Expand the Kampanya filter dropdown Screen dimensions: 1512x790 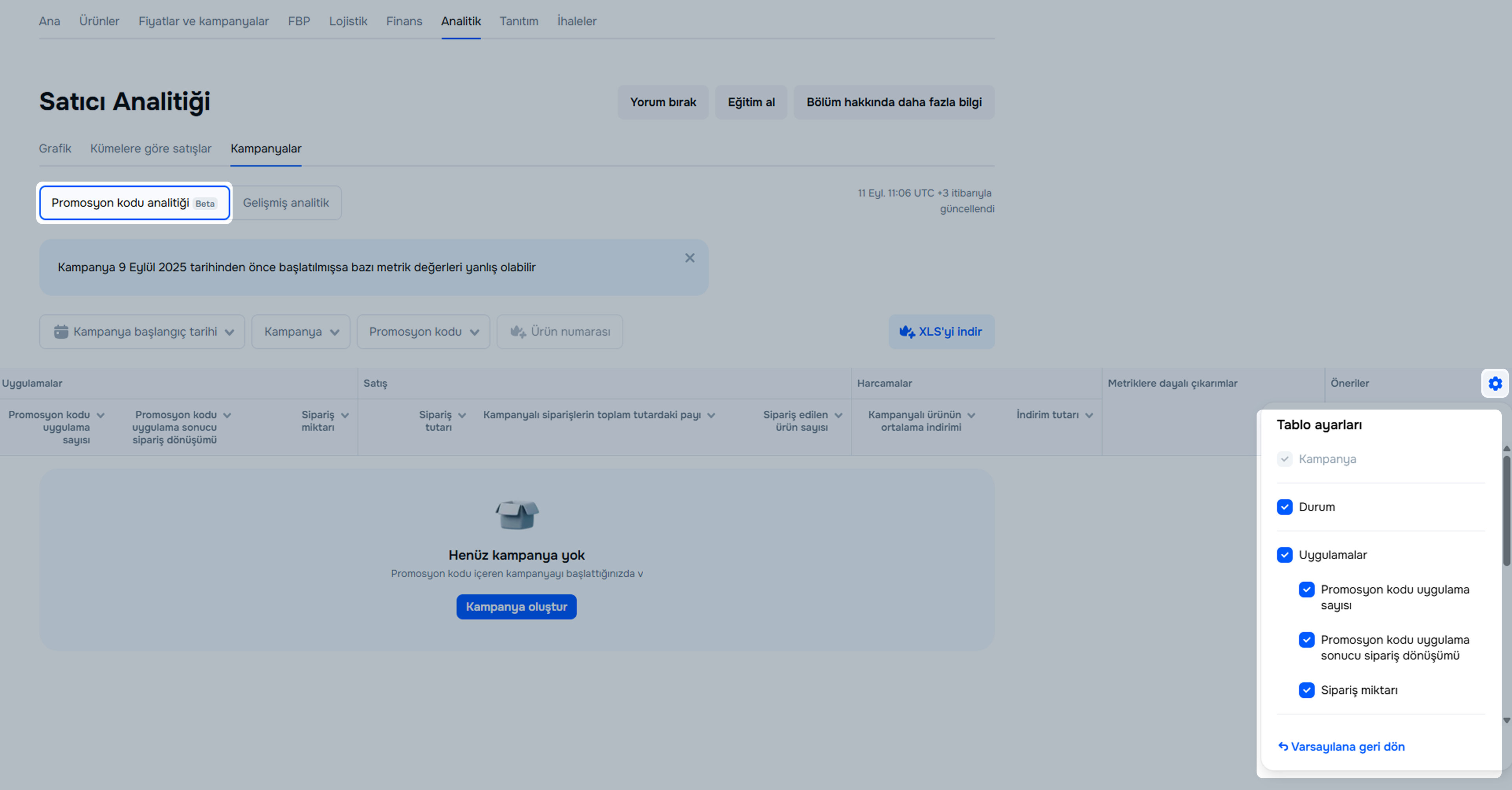(x=301, y=332)
